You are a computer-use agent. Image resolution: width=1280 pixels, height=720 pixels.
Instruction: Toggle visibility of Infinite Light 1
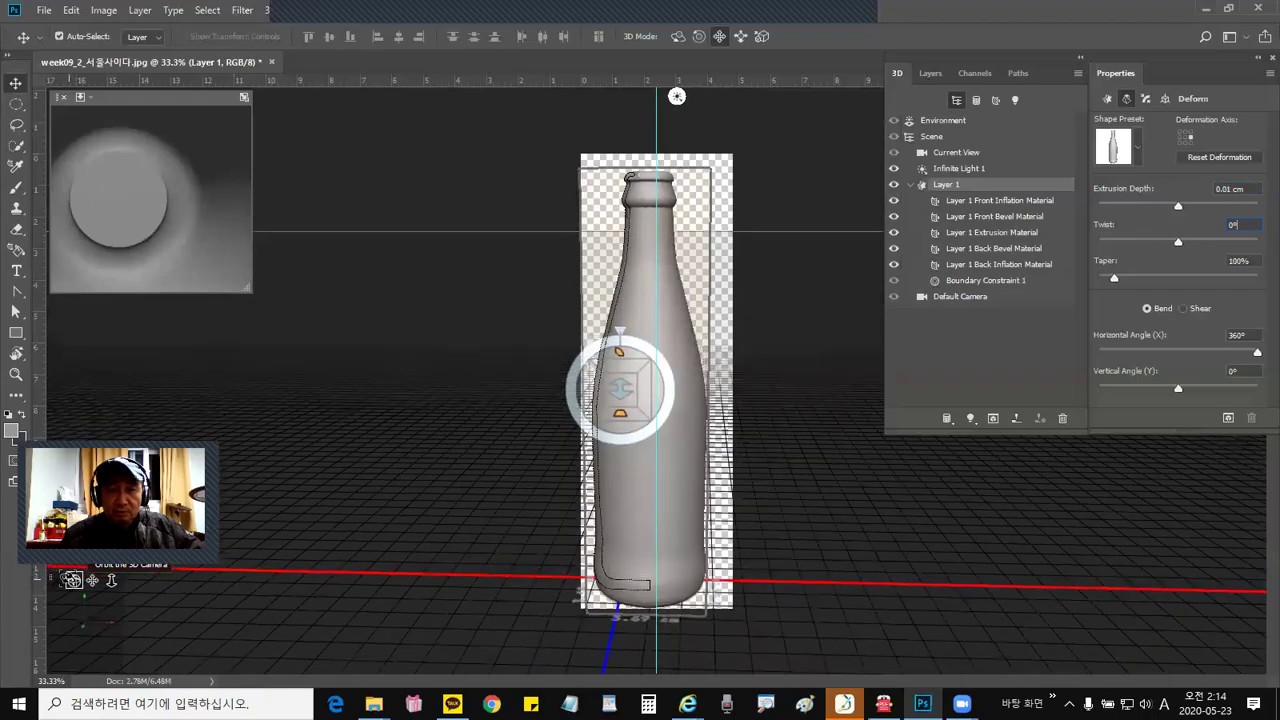(894, 168)
